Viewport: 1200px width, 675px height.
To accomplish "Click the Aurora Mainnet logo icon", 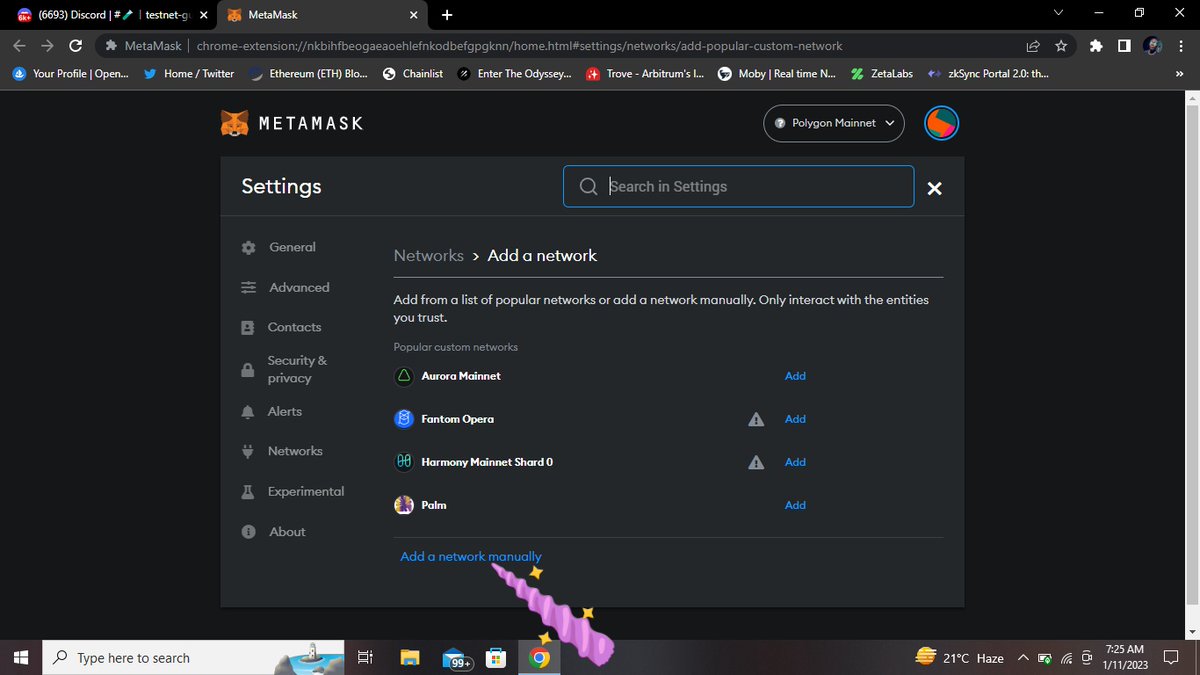I will [x=404, y=376].
